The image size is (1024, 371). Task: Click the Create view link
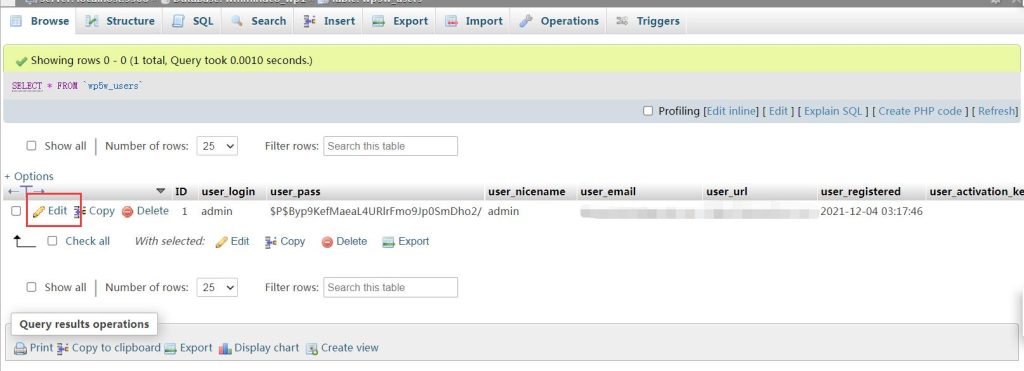pos(349,348)
